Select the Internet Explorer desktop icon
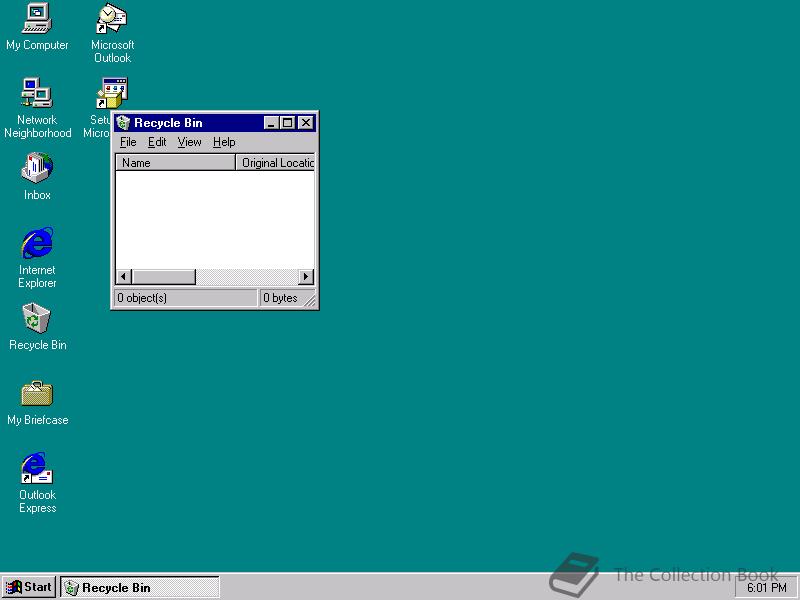800x600 pixels. coord(37,258)
